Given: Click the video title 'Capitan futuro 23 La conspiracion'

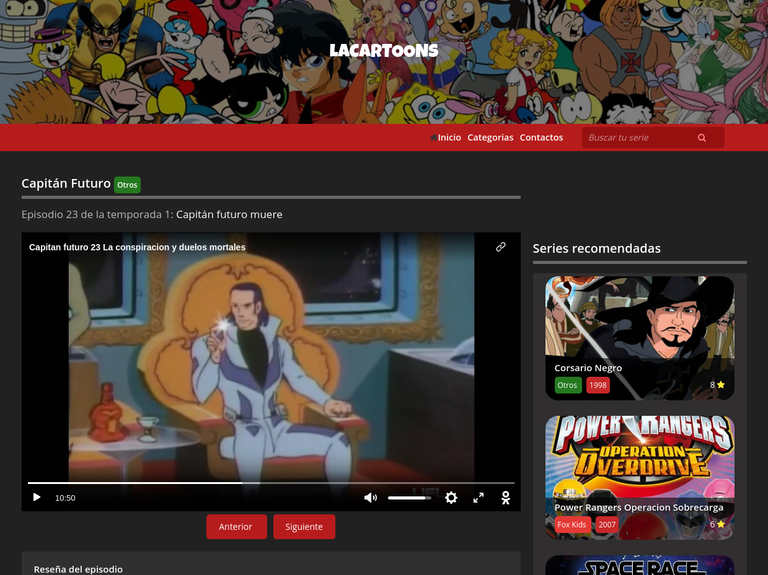Looking at the screenshot, I should [137, 247].
